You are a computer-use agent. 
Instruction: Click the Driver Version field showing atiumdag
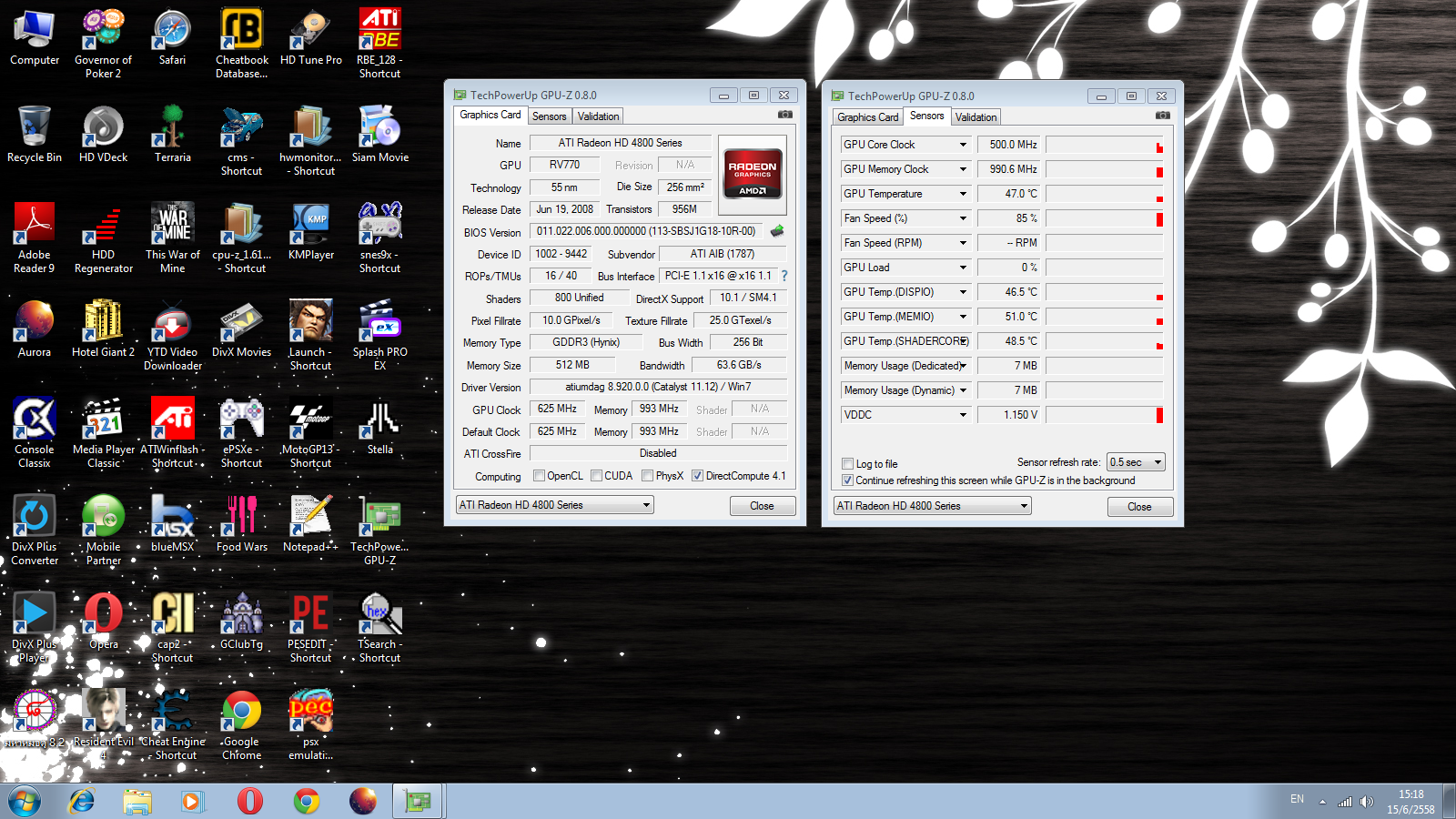pyautogui.click(x=658, y=387)
